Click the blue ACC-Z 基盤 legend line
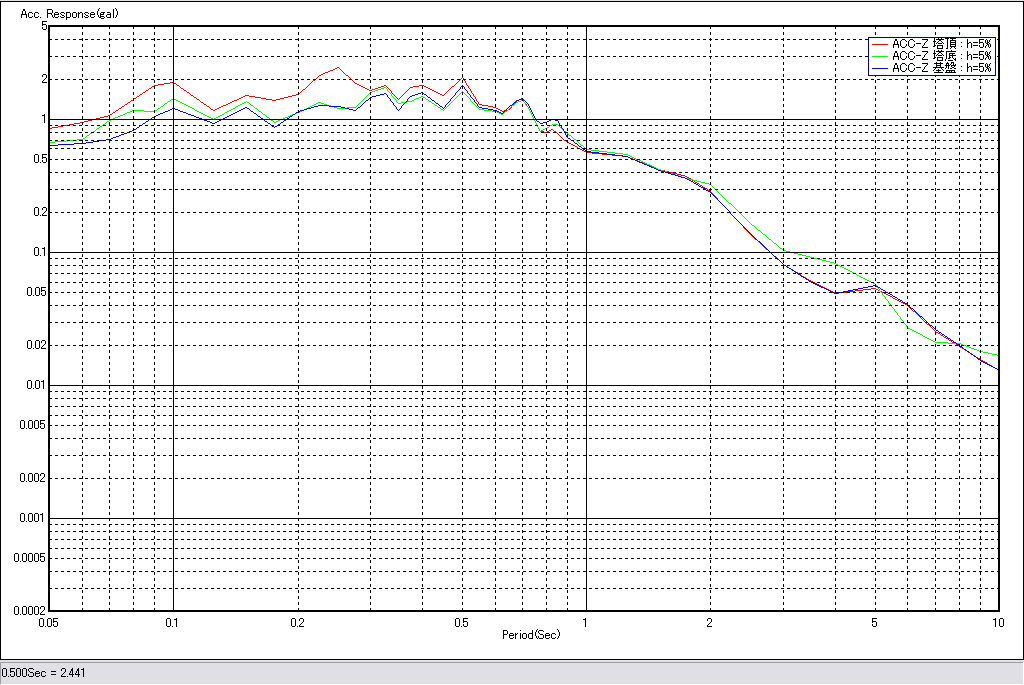The width and height of the screenshot is (1024, 685). pyautogui.click(x=879, y=68)
